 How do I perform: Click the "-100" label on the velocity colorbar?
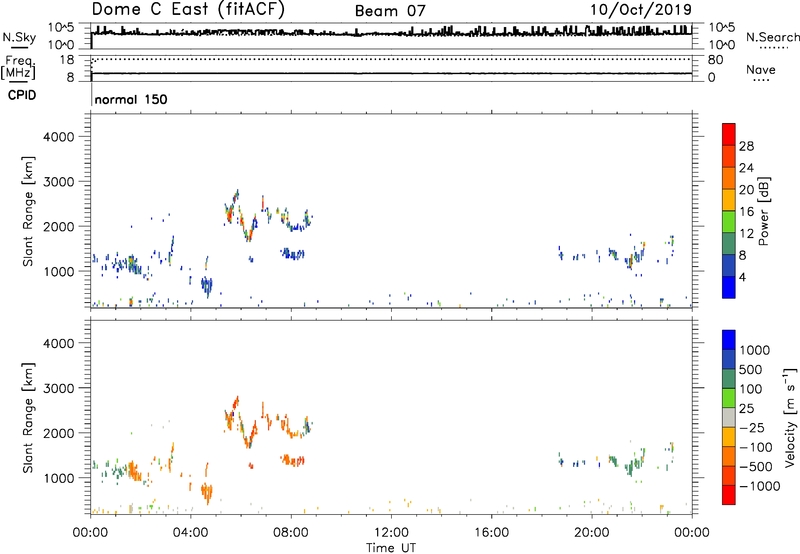(755, 447)
